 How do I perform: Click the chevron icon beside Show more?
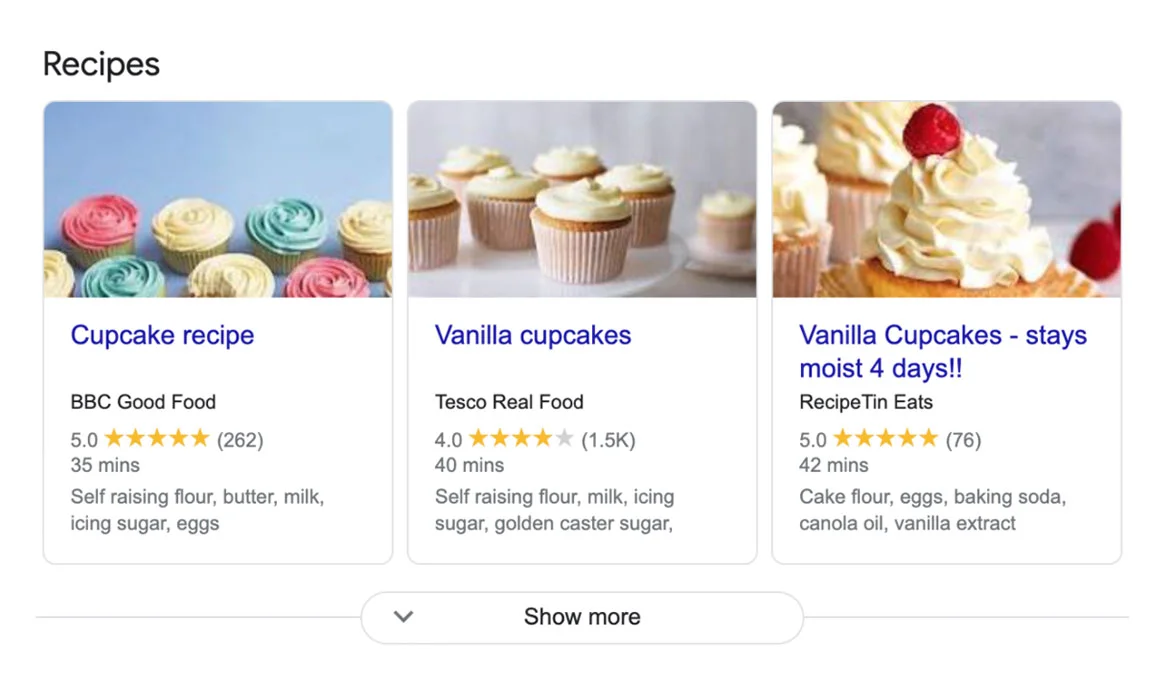tap(403, 617)
